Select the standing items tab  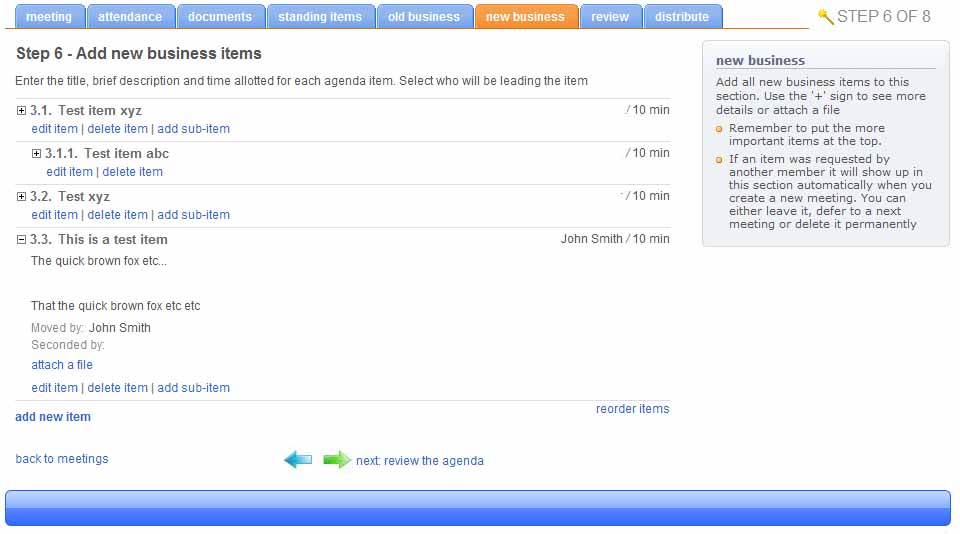point(320,17)
